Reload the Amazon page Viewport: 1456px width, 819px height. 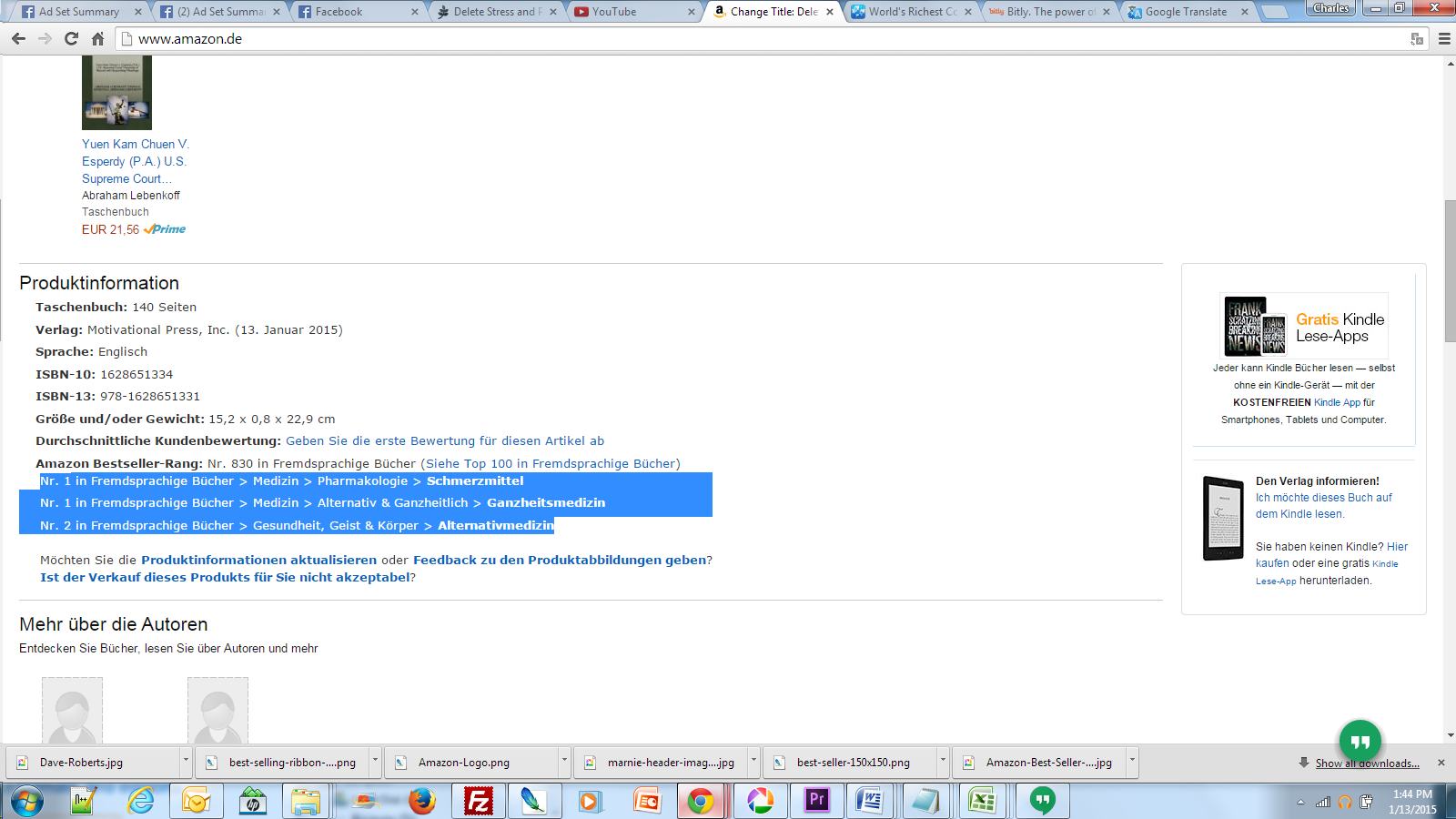[x=71, y=39]
